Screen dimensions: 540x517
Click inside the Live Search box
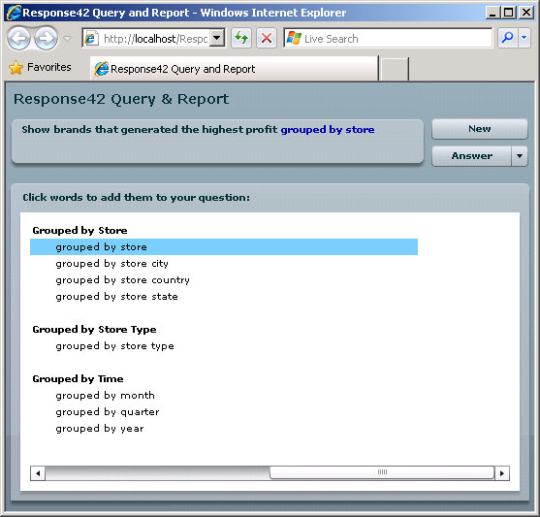[388, 38]
